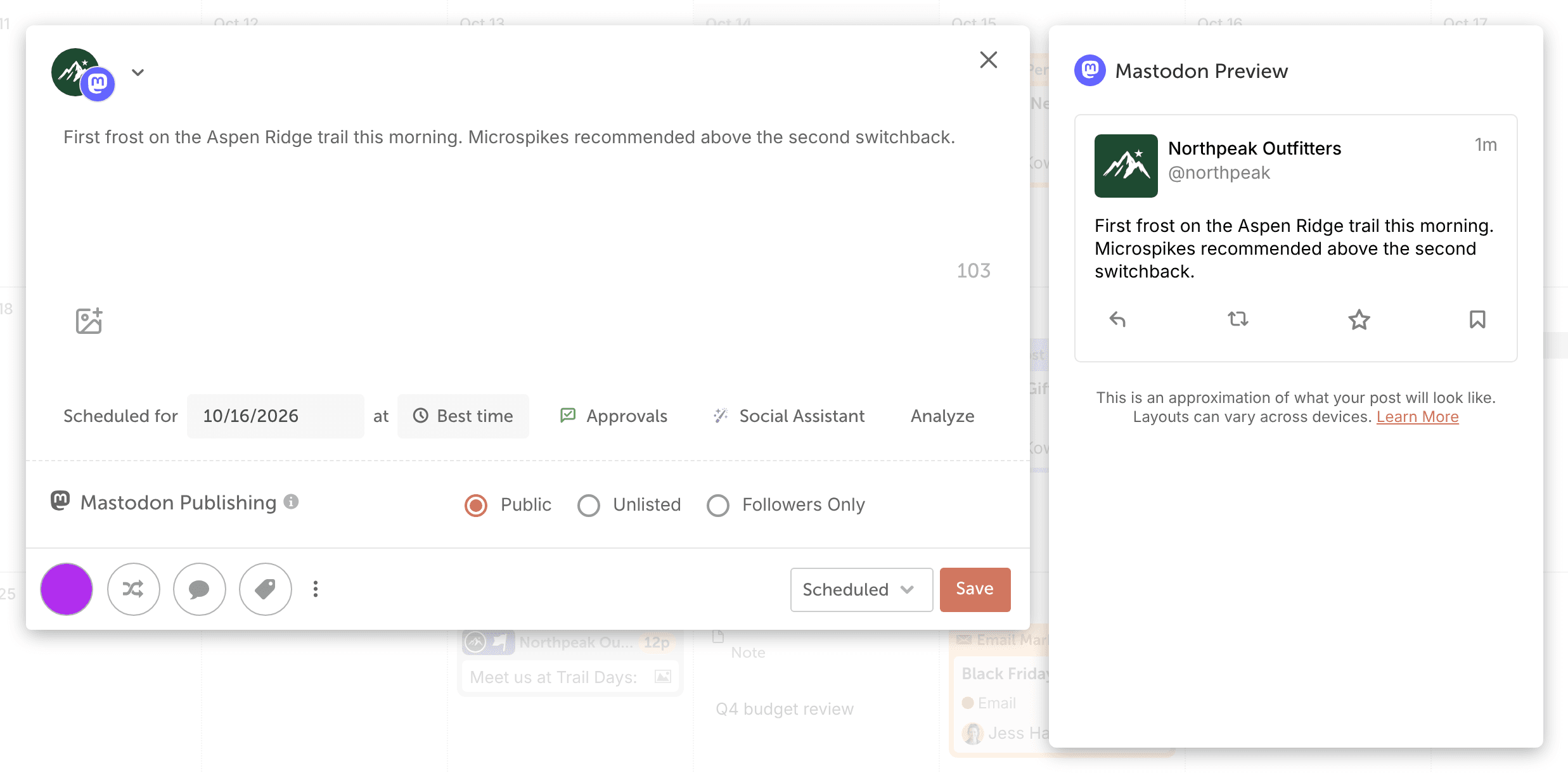
Task: Expand the Scheduled status dropdown
Action: [x=861, y=589]
